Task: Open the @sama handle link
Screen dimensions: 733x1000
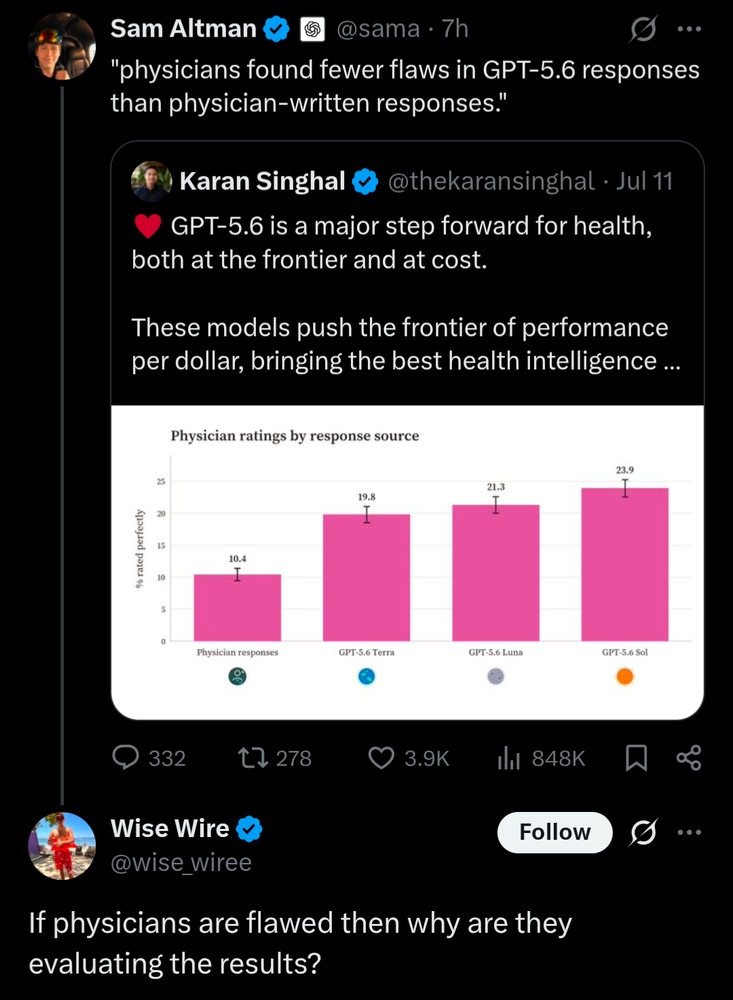Action: pos(378,29)
